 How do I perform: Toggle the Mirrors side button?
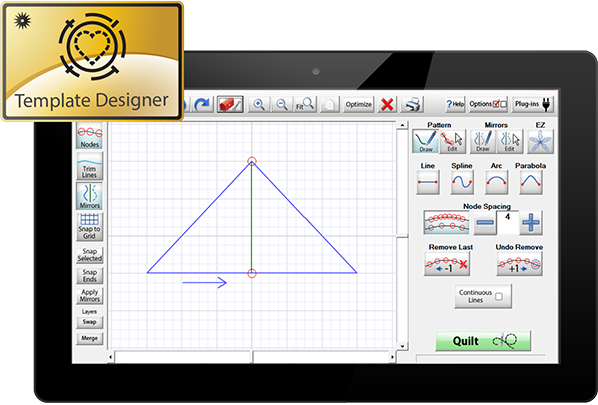[90, 196]
